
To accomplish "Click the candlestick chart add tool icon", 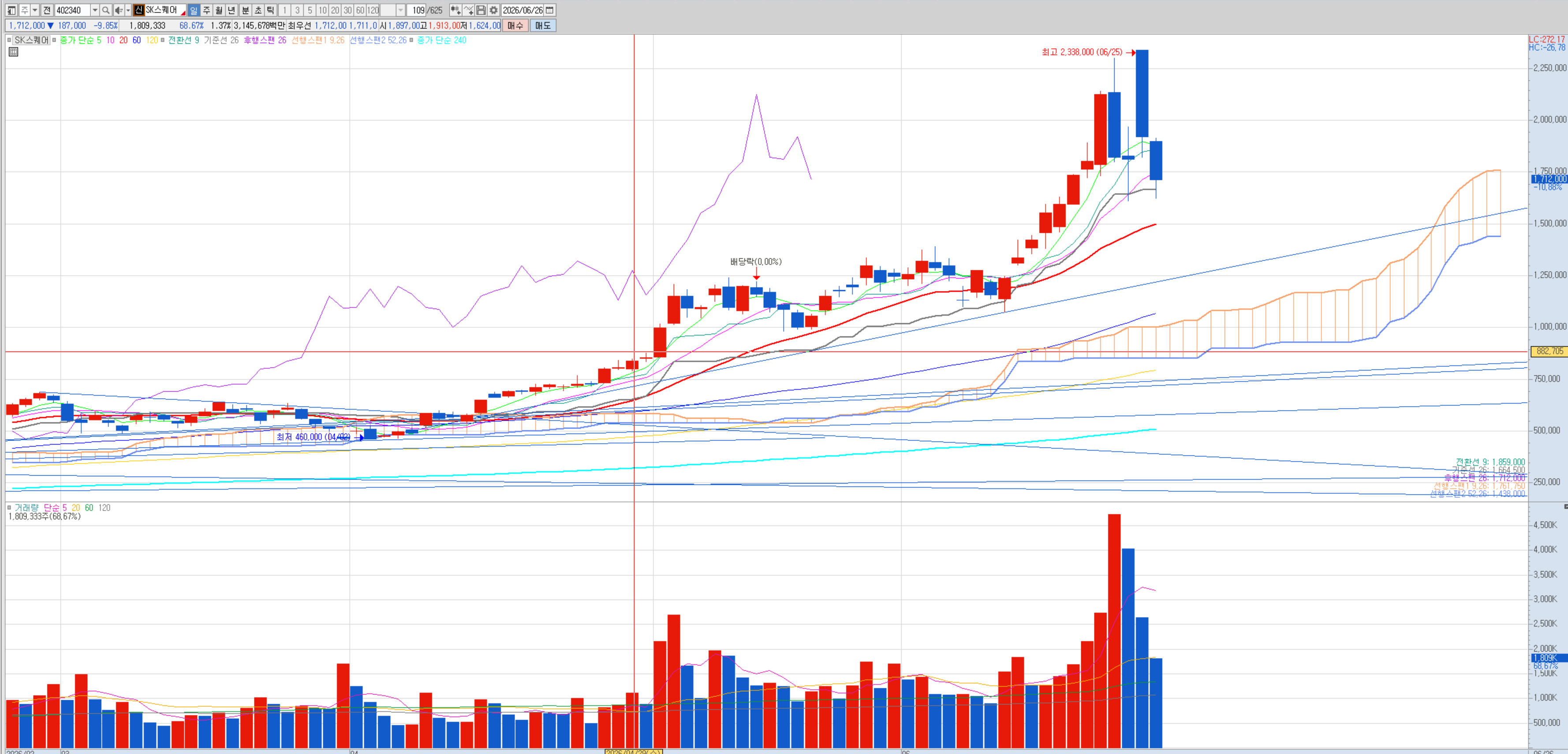I will [455, 10].
